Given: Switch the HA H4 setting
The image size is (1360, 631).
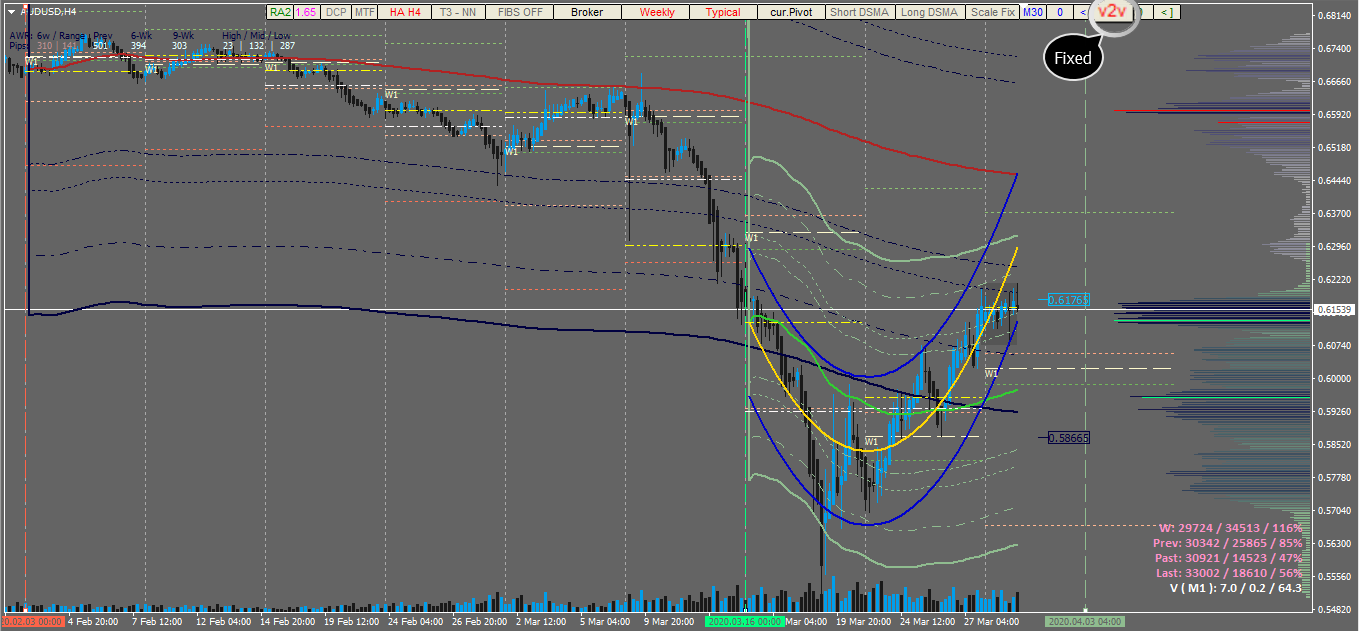Looking at the screenshot, I should click(405, 12).
